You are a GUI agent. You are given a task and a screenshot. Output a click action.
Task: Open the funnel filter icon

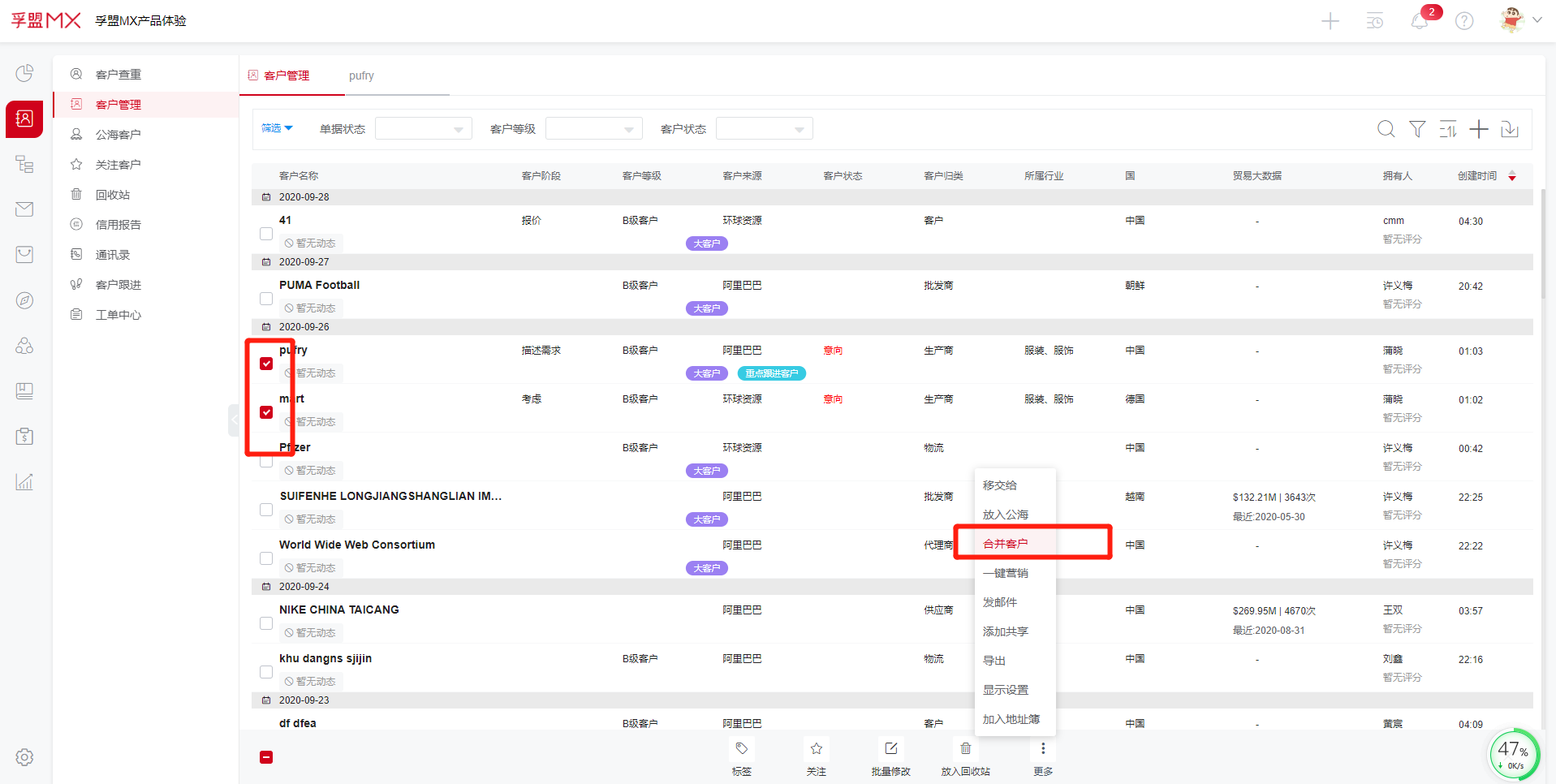(1417, 129)
